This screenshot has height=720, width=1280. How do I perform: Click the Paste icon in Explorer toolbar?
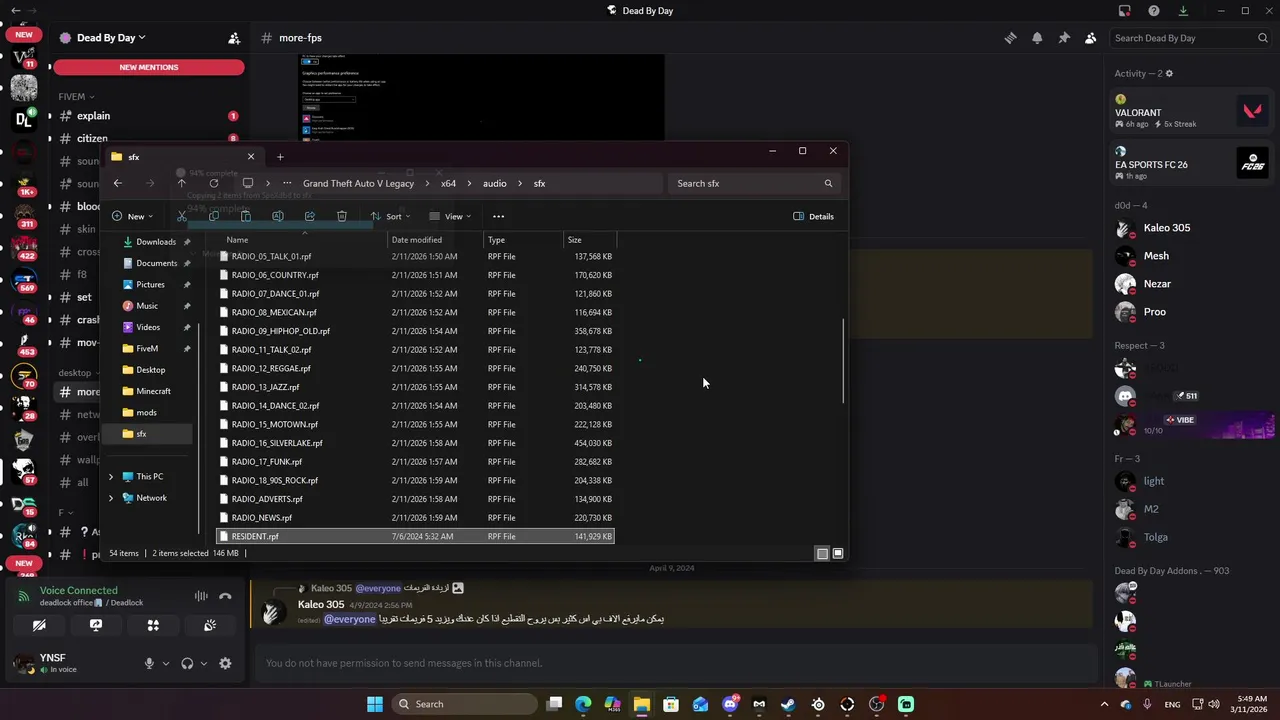[x=246, y=216]
